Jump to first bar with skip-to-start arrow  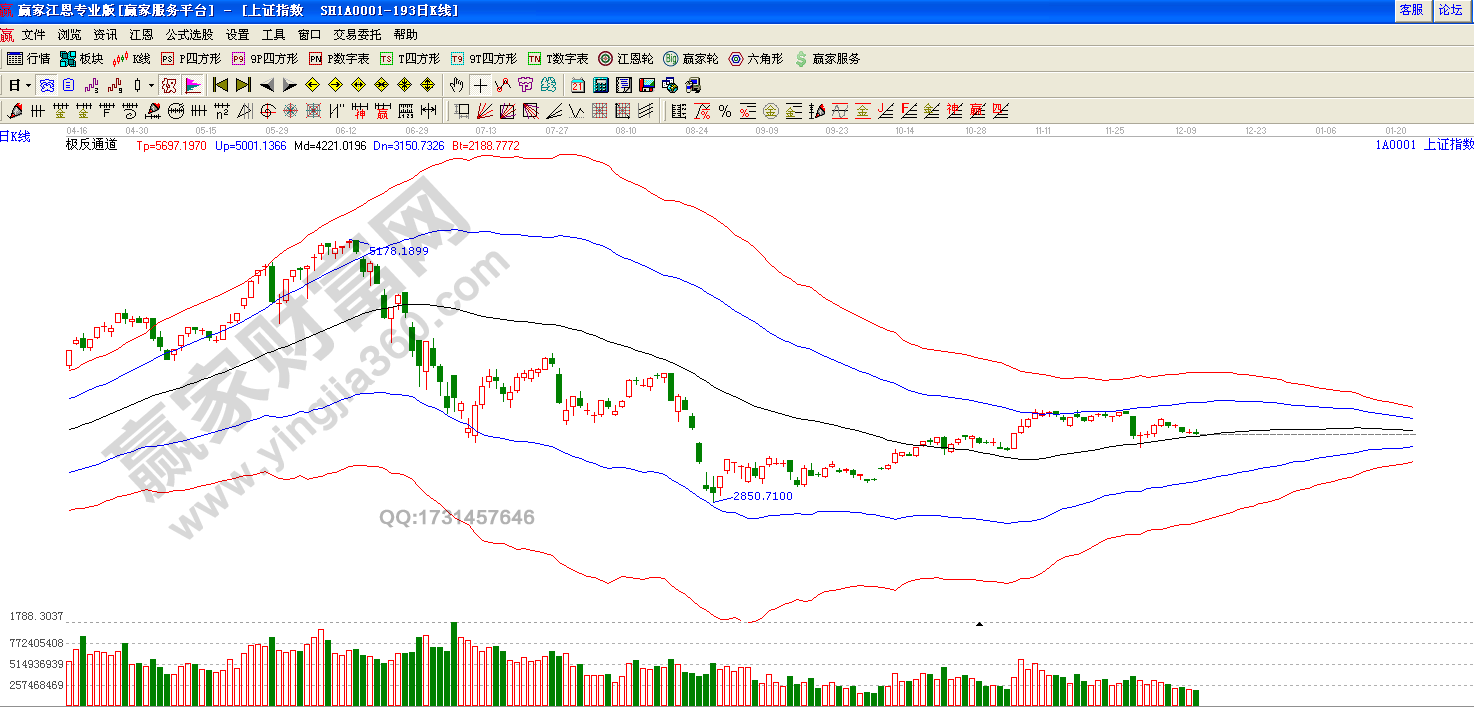[x=221, y=85]
